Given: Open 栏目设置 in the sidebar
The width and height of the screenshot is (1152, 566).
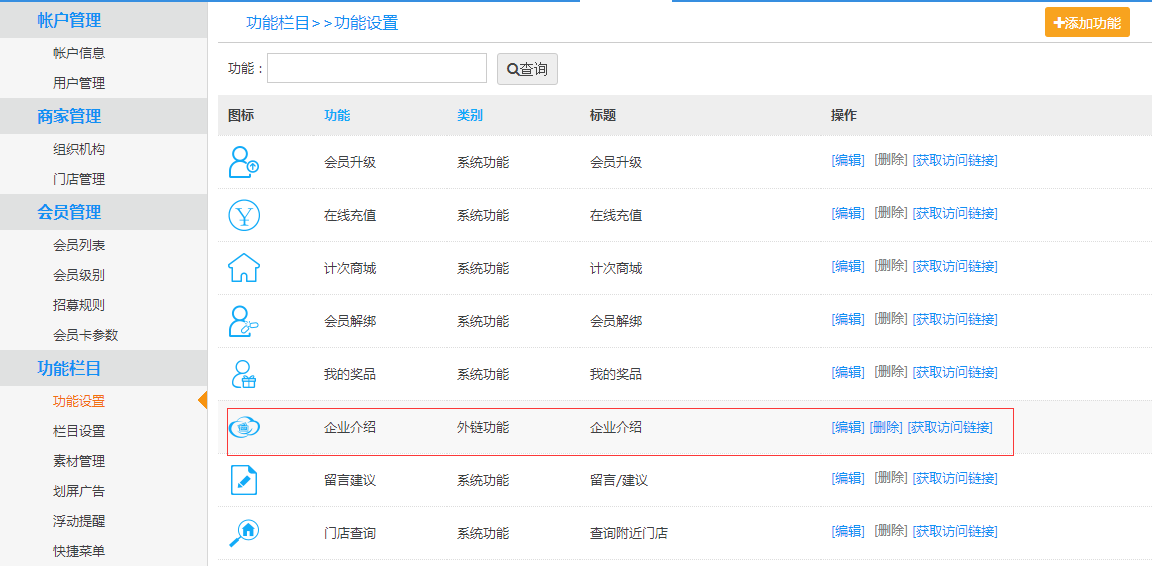Looking at the screenshot, I should tap(79, 431).
